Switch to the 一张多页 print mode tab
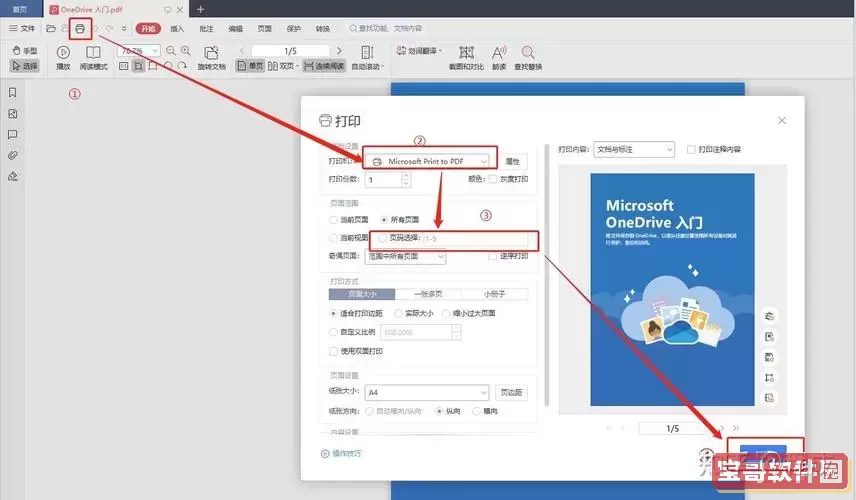Image resolution: width=856 pixels, height=500 pixels. pyautogui.click(x=428, y=294)
